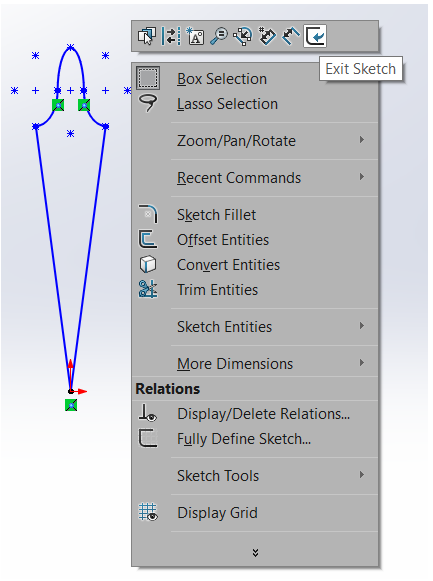Click the dimension icon with diagonal arrows
Viewport: 433px width, 581px height.
(291, 36)
